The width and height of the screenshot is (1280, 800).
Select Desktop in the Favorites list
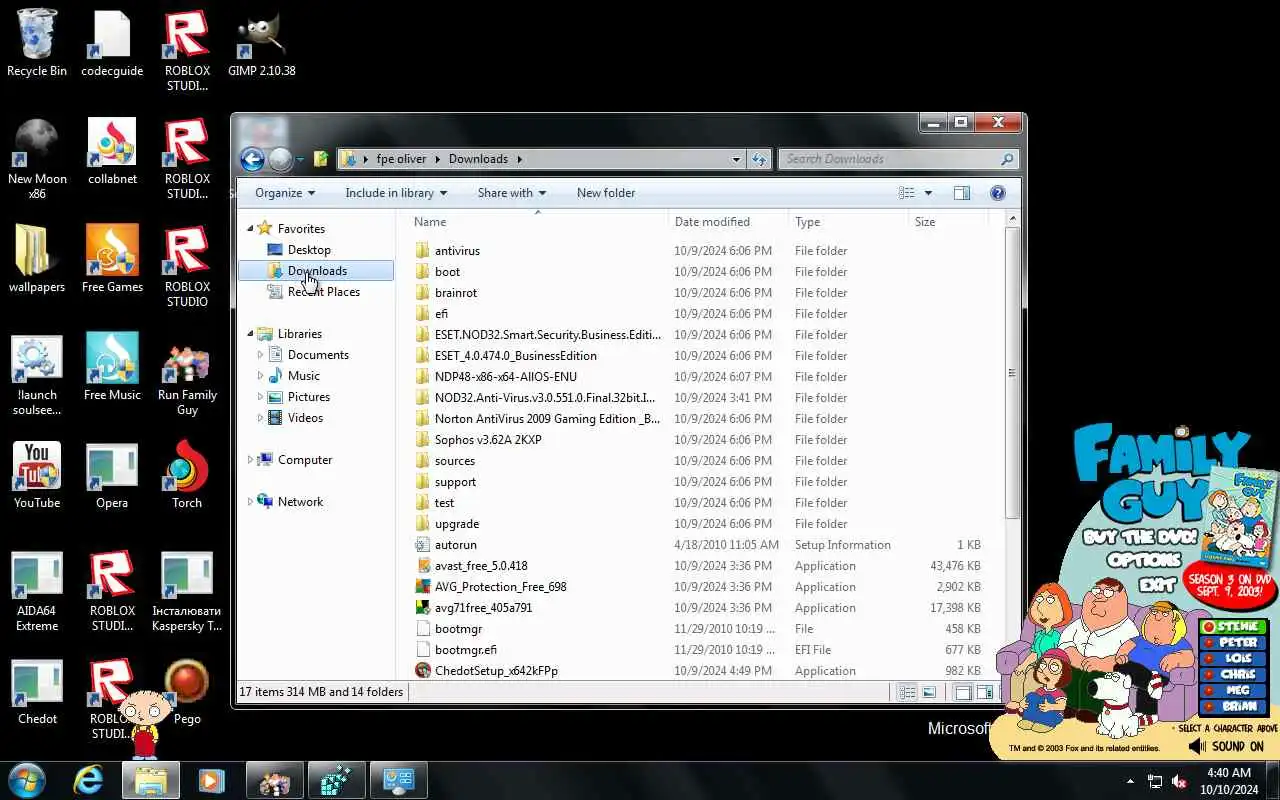309,250
